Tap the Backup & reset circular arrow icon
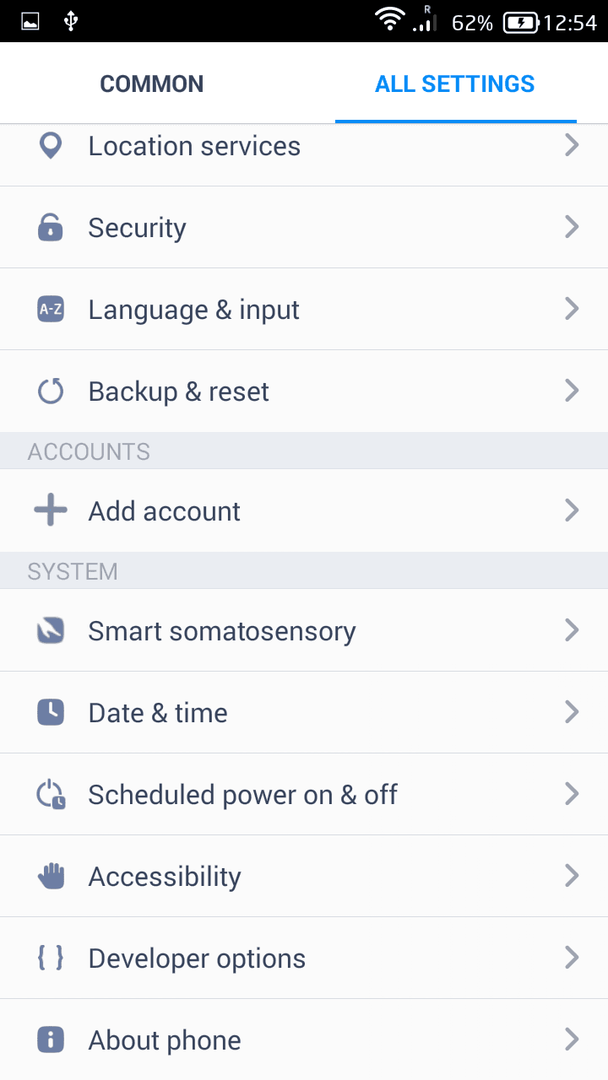The width and height of the screenshot is (608, 1080). 50,391
